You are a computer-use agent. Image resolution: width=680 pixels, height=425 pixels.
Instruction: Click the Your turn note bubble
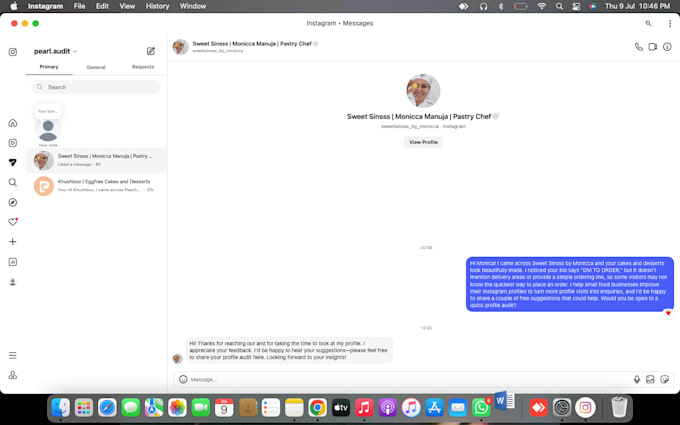[x=48, y=111]
